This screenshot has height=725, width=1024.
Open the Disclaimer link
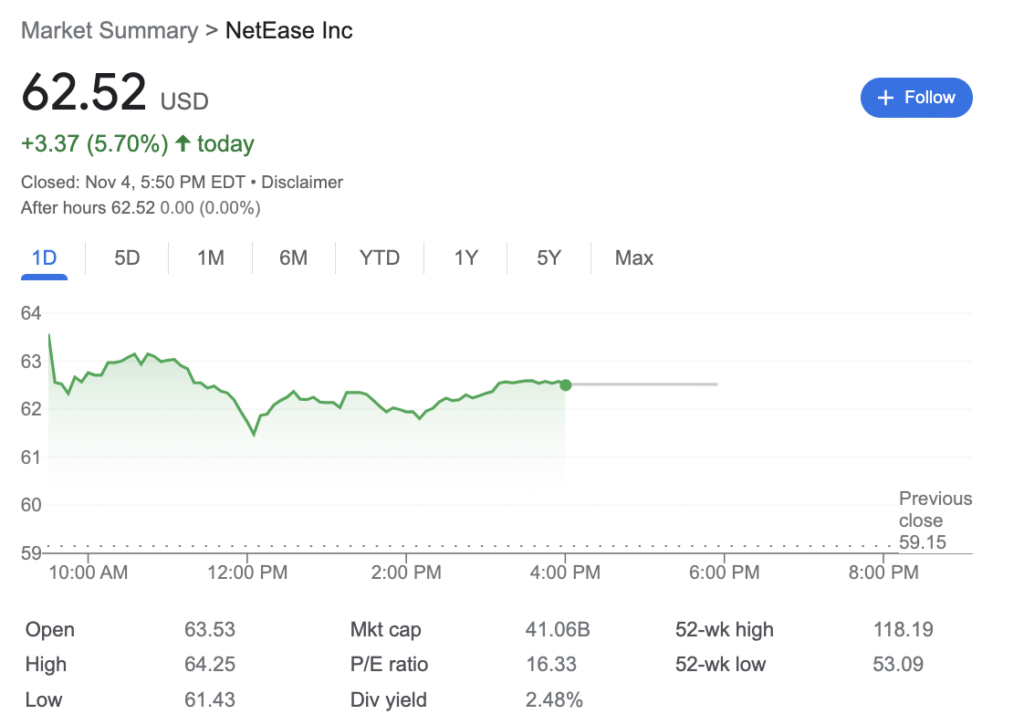point(302,182)
